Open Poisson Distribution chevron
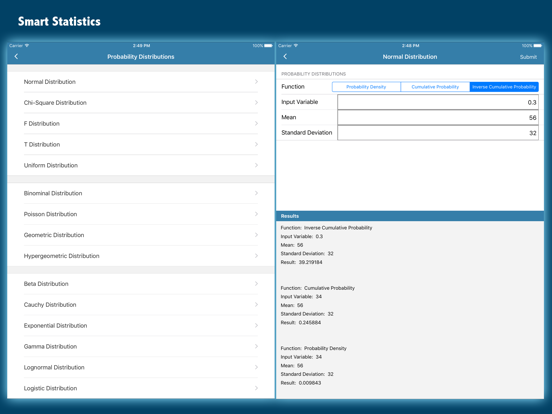Viewport: 552px width, 414px height. tap(256, 214)
